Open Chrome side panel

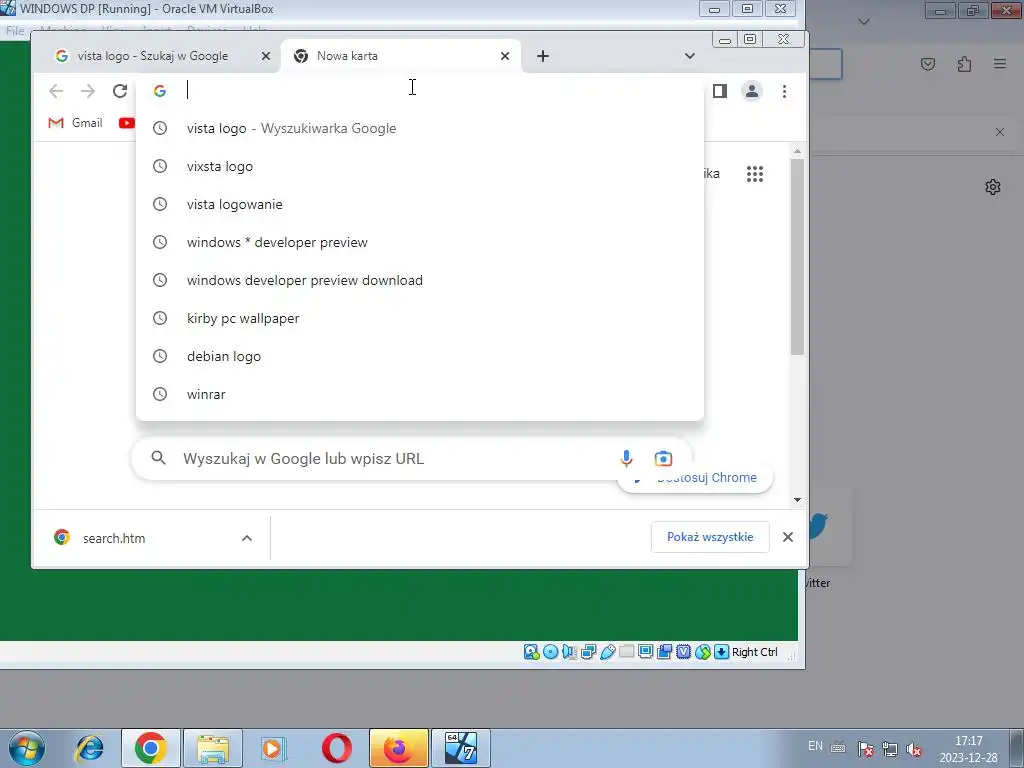click(x=720, y=91)
